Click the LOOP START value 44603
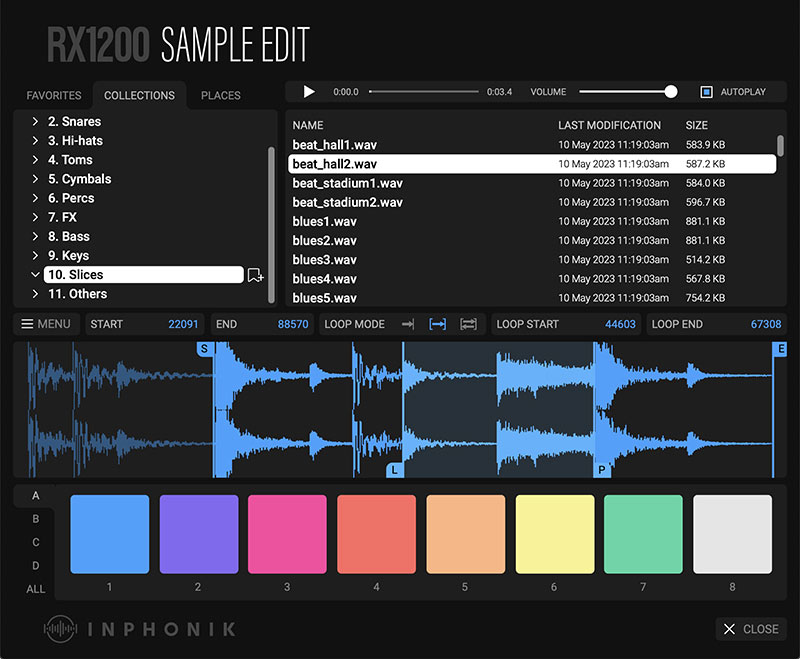The height and width of the screenshot is (659, 800). (x=620, y=324)
